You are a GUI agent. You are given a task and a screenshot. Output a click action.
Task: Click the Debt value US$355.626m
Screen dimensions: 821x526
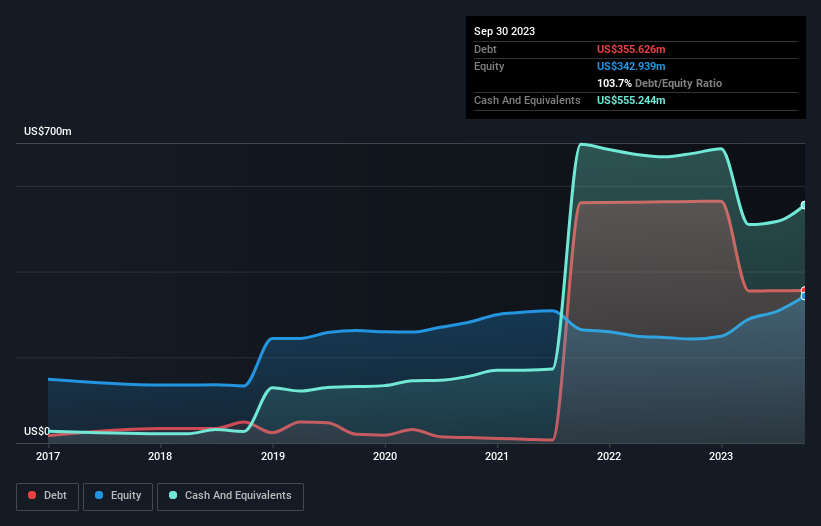pos(631,49)
